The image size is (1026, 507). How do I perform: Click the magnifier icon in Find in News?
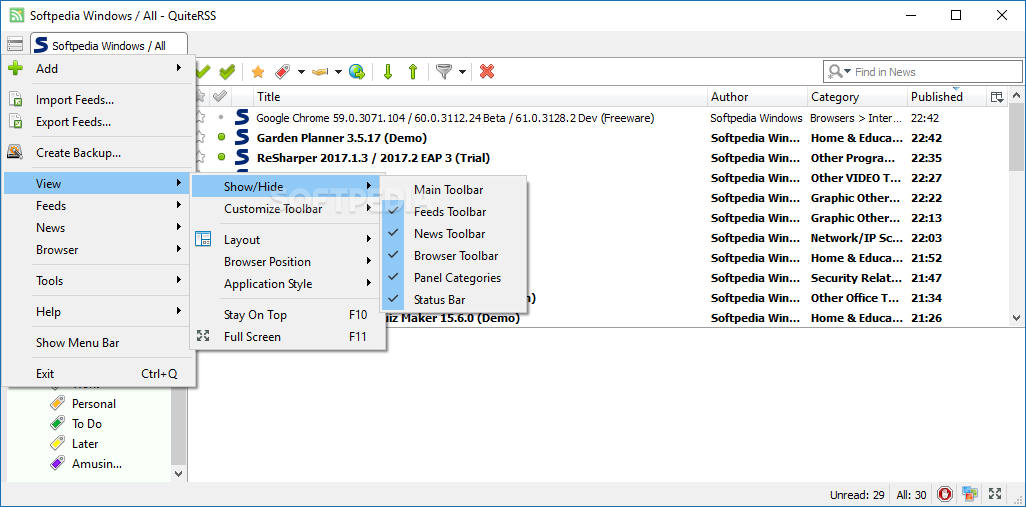(836, 72)
